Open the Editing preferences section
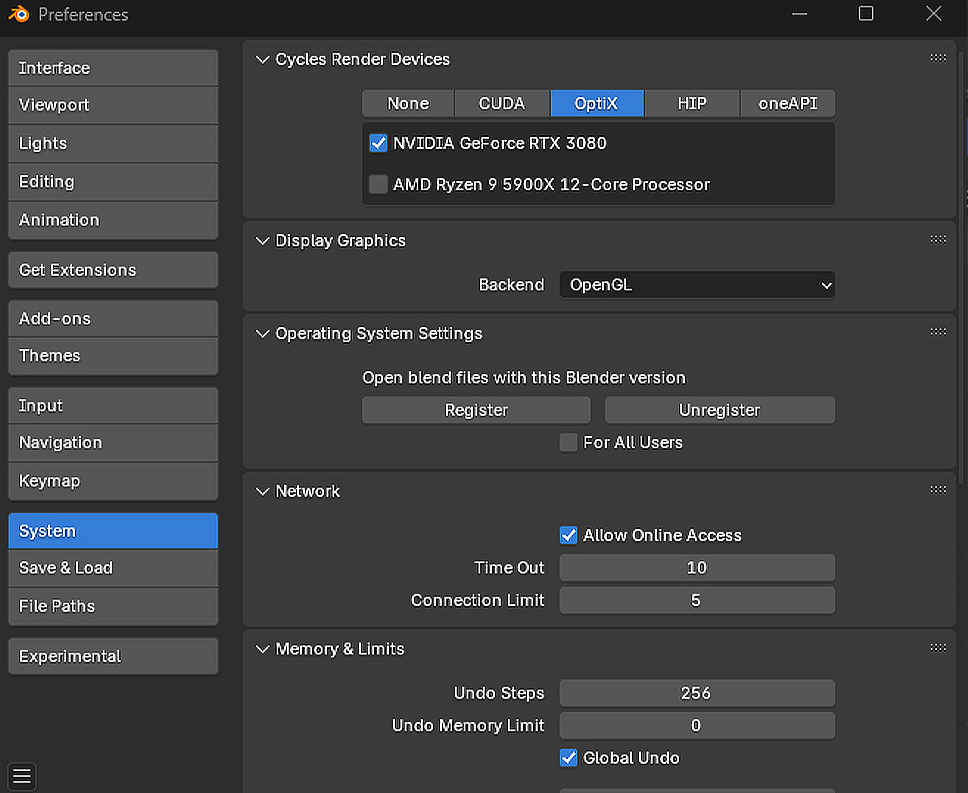 (x=113, y=181)
